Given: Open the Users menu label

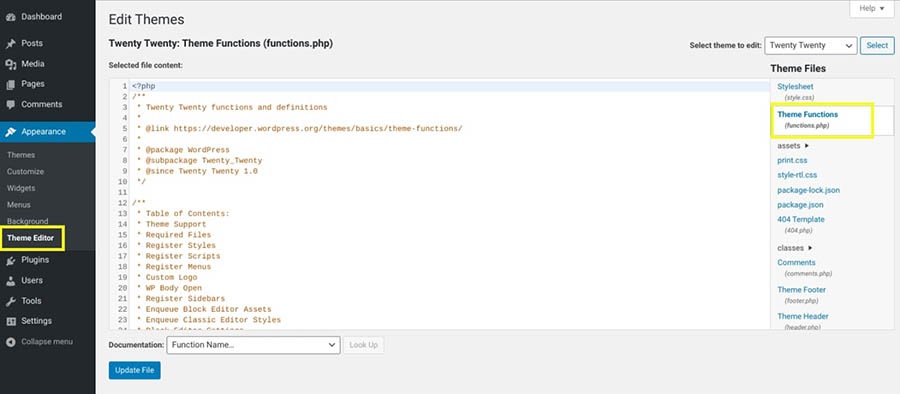Looking at the screenshot, I should click(32, 280).
